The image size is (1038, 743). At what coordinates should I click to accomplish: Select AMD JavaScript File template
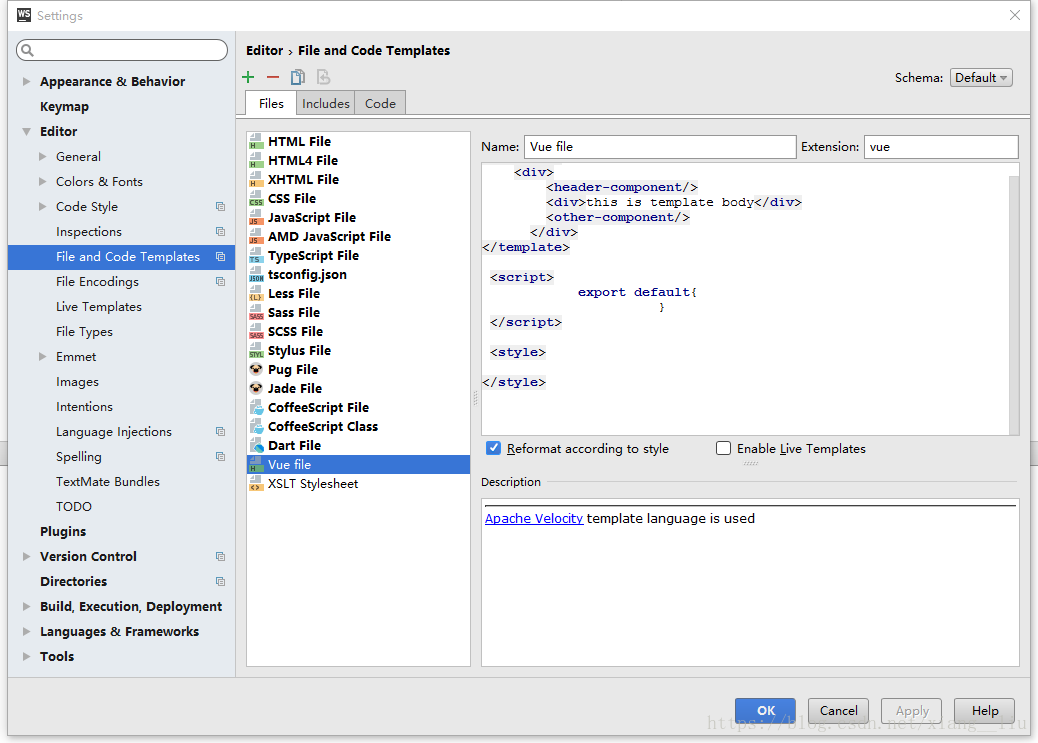click(358, 236)
